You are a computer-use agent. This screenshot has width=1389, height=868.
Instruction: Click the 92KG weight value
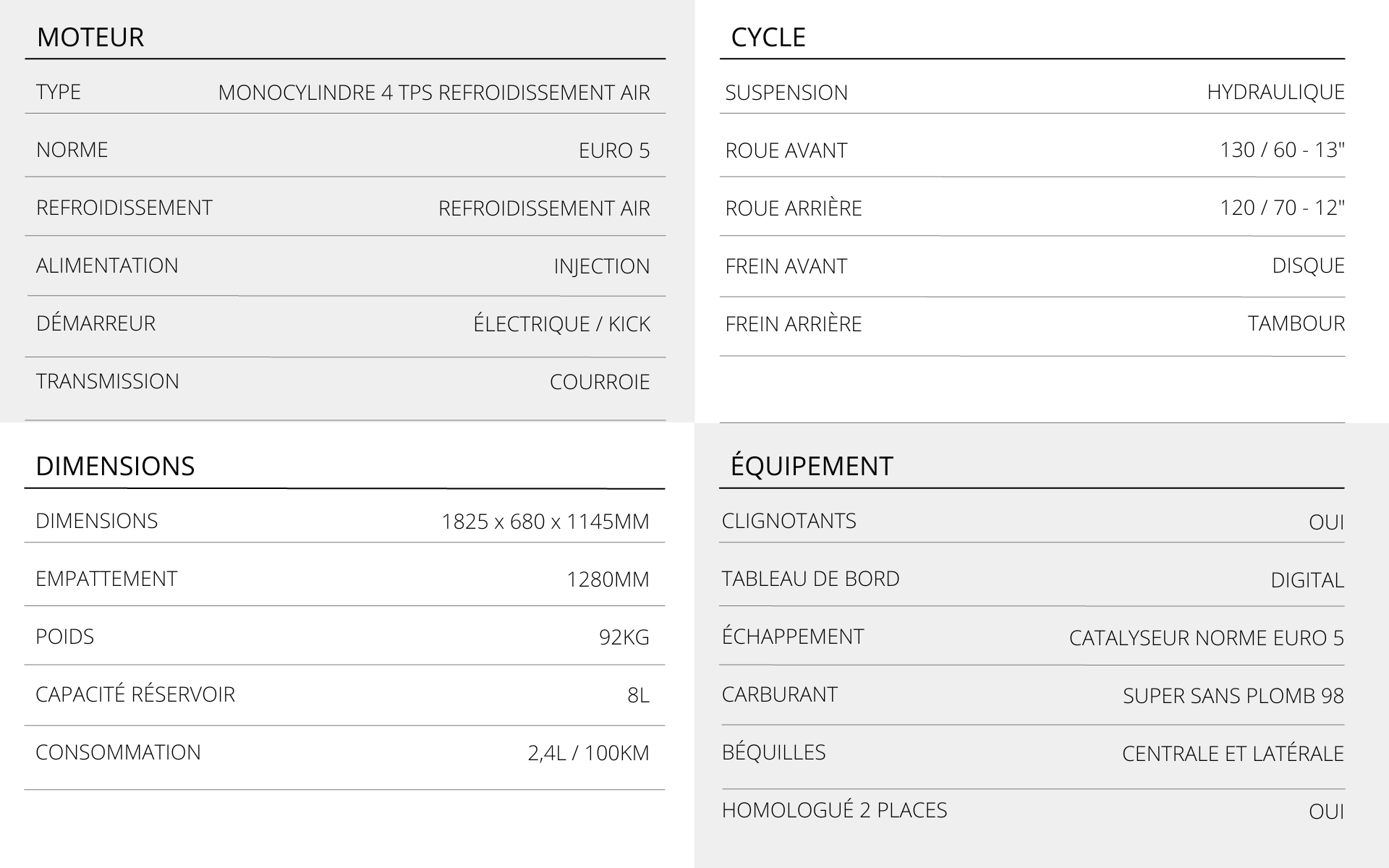tap(624, 637)
